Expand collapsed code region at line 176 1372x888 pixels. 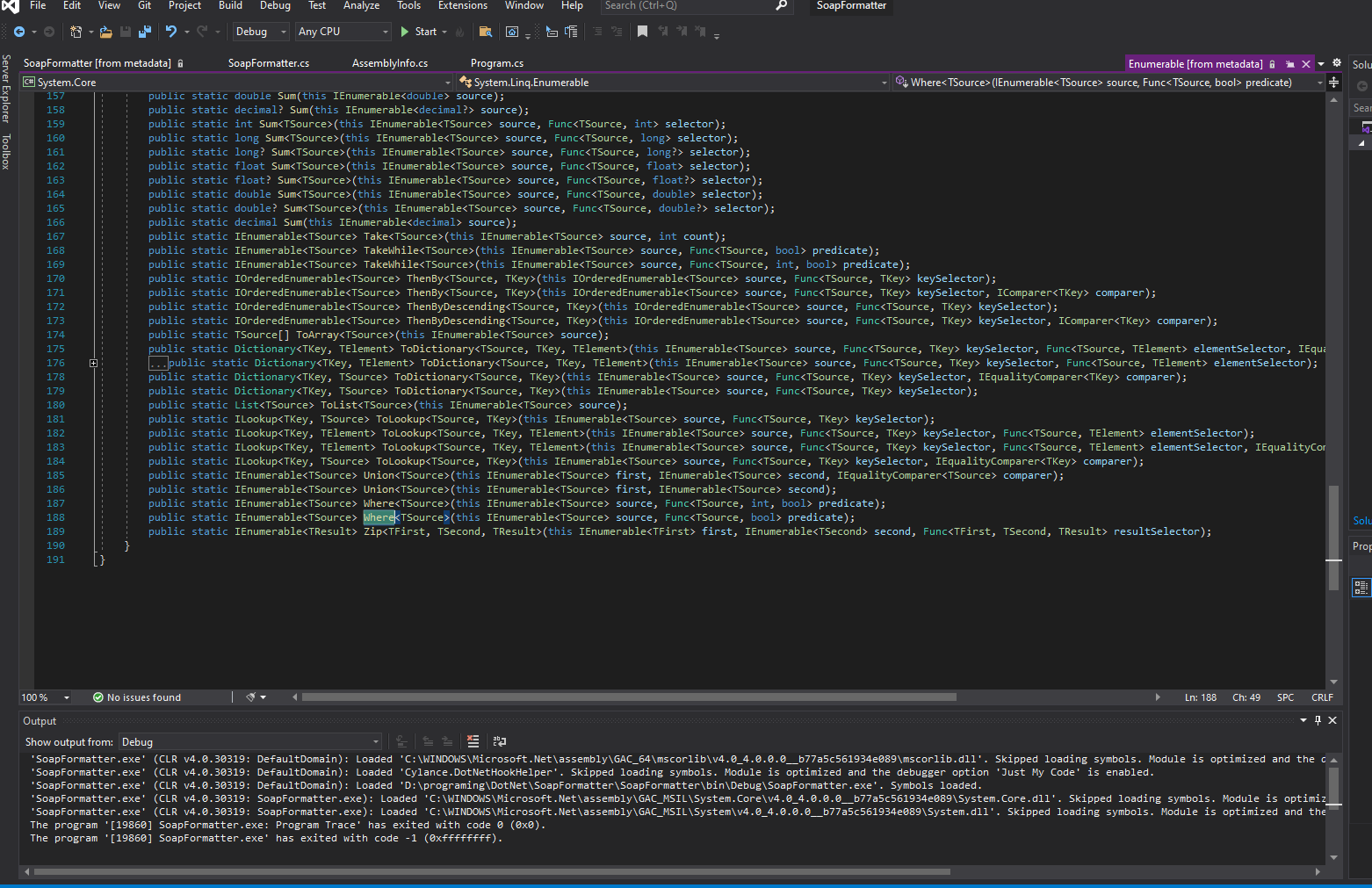(93, 363)
